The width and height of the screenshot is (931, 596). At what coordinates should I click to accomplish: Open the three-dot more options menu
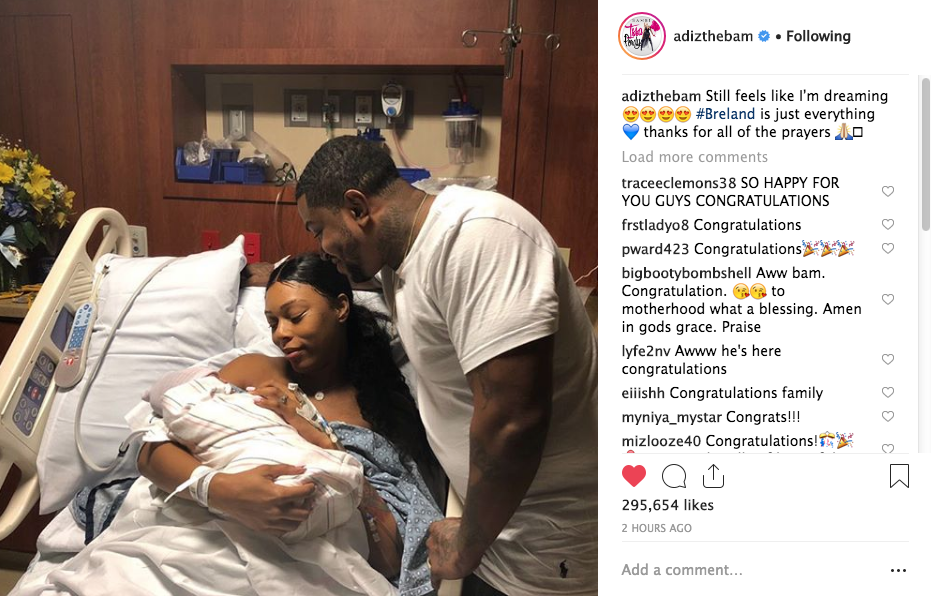898,570
